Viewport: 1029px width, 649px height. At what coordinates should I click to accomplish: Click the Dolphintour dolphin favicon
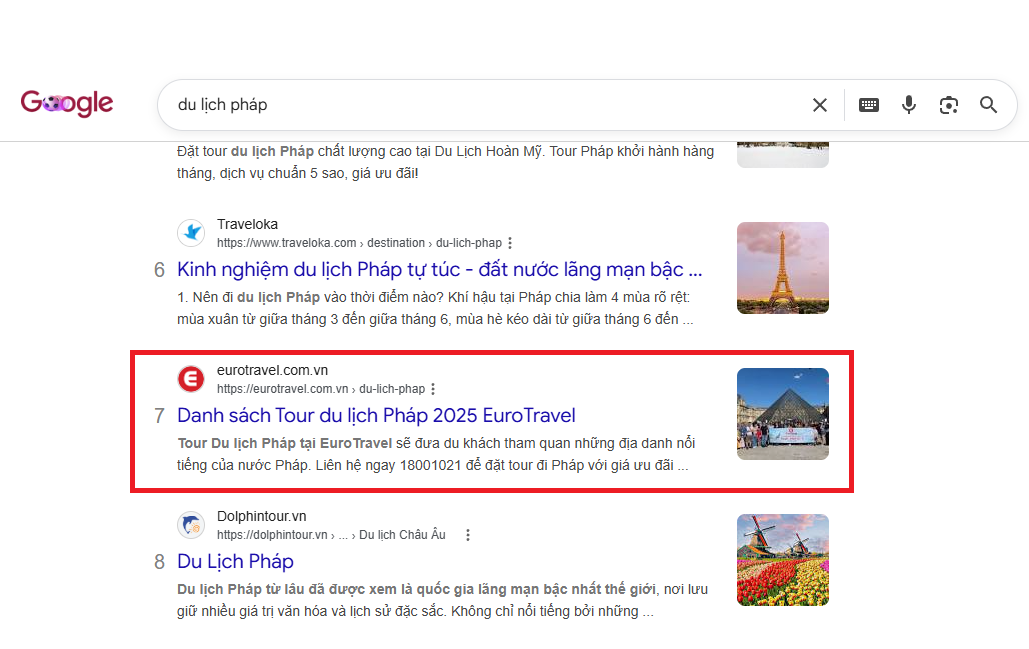[191, 525]
